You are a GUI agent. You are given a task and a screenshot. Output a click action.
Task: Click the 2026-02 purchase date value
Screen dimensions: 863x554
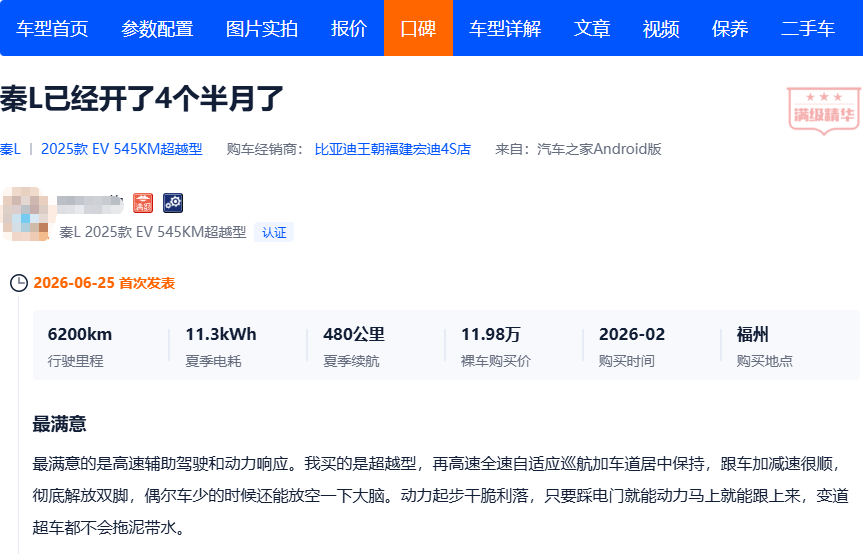point(632,334)
